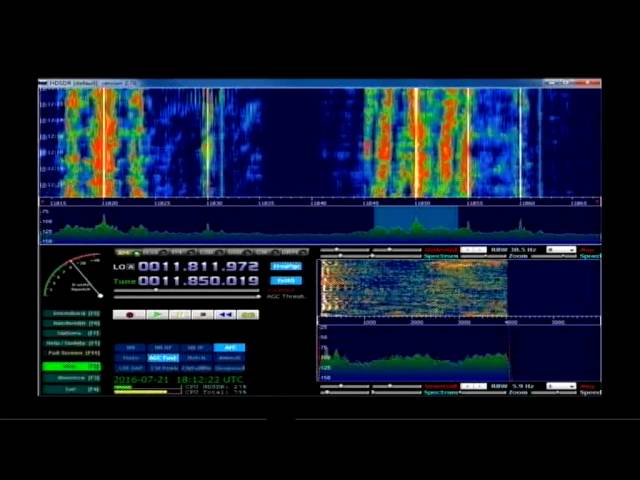The height and width of the screenshot is (480, 640).
Task: Click 2000 on the audio frequency scale
Action: coord(416,322)
